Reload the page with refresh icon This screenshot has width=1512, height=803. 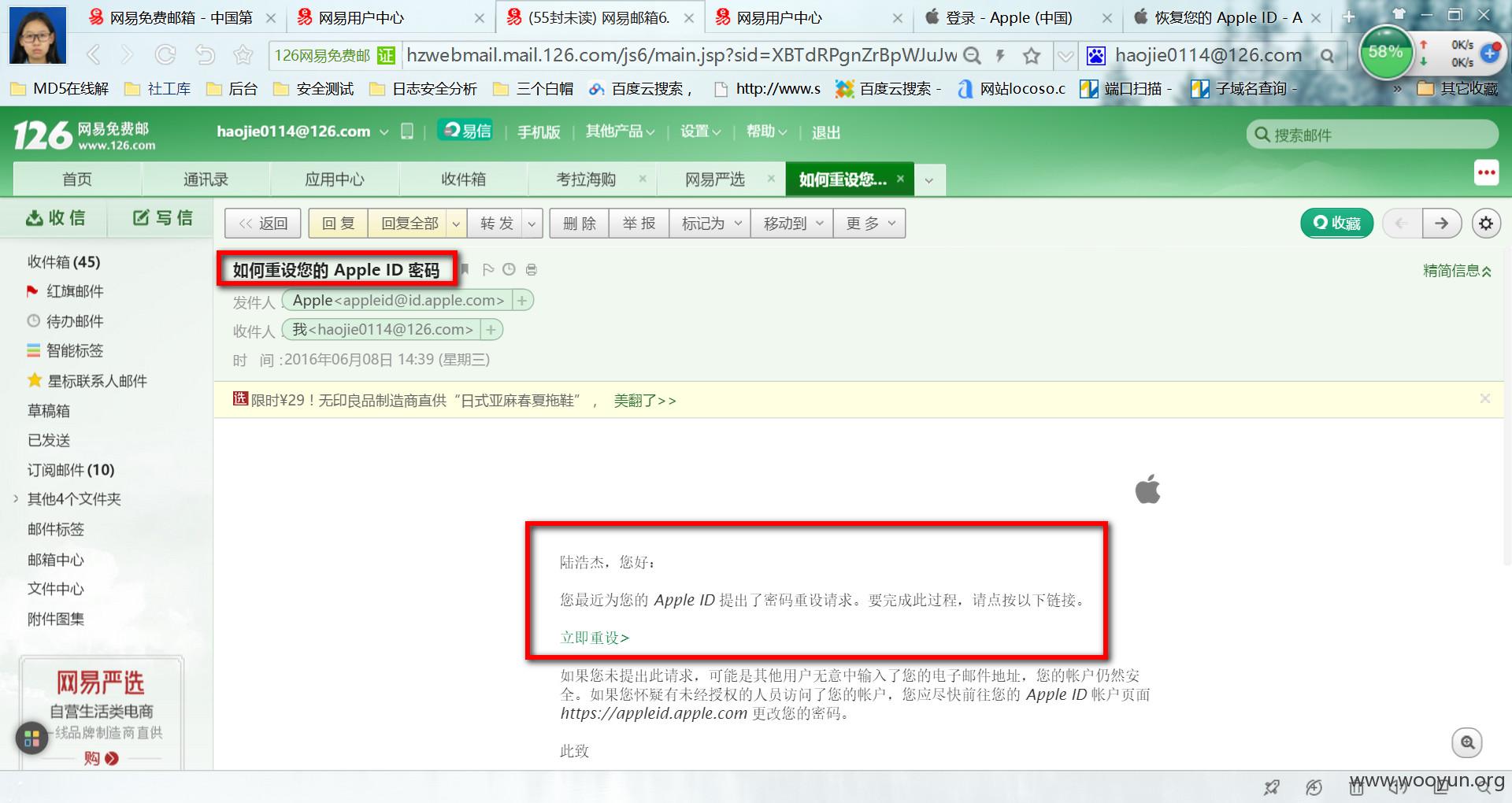165,54
